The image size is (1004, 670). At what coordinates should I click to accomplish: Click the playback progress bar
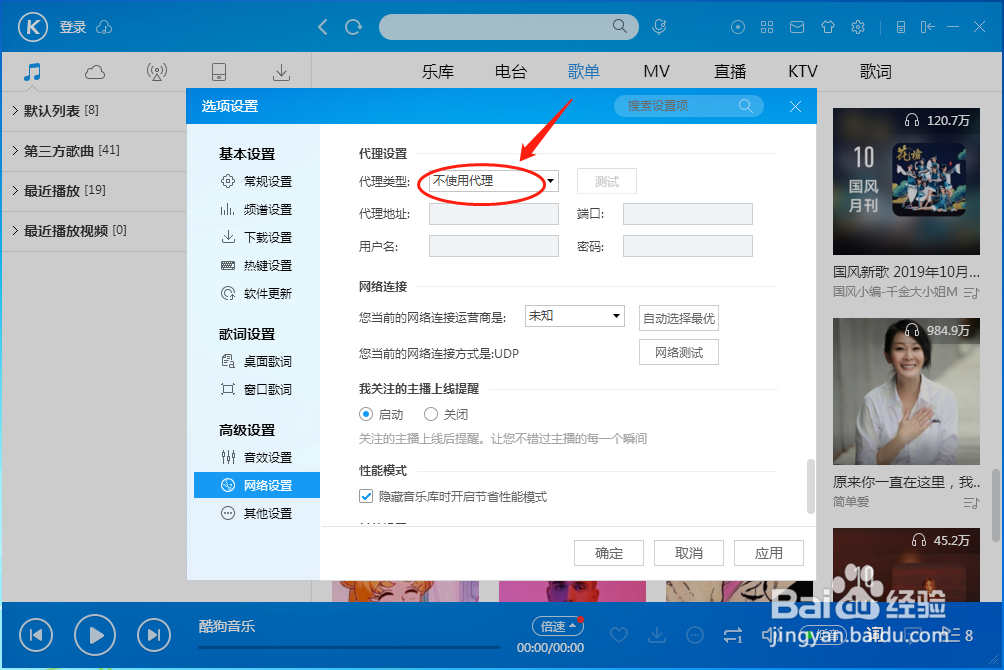[x=348, y=648]
